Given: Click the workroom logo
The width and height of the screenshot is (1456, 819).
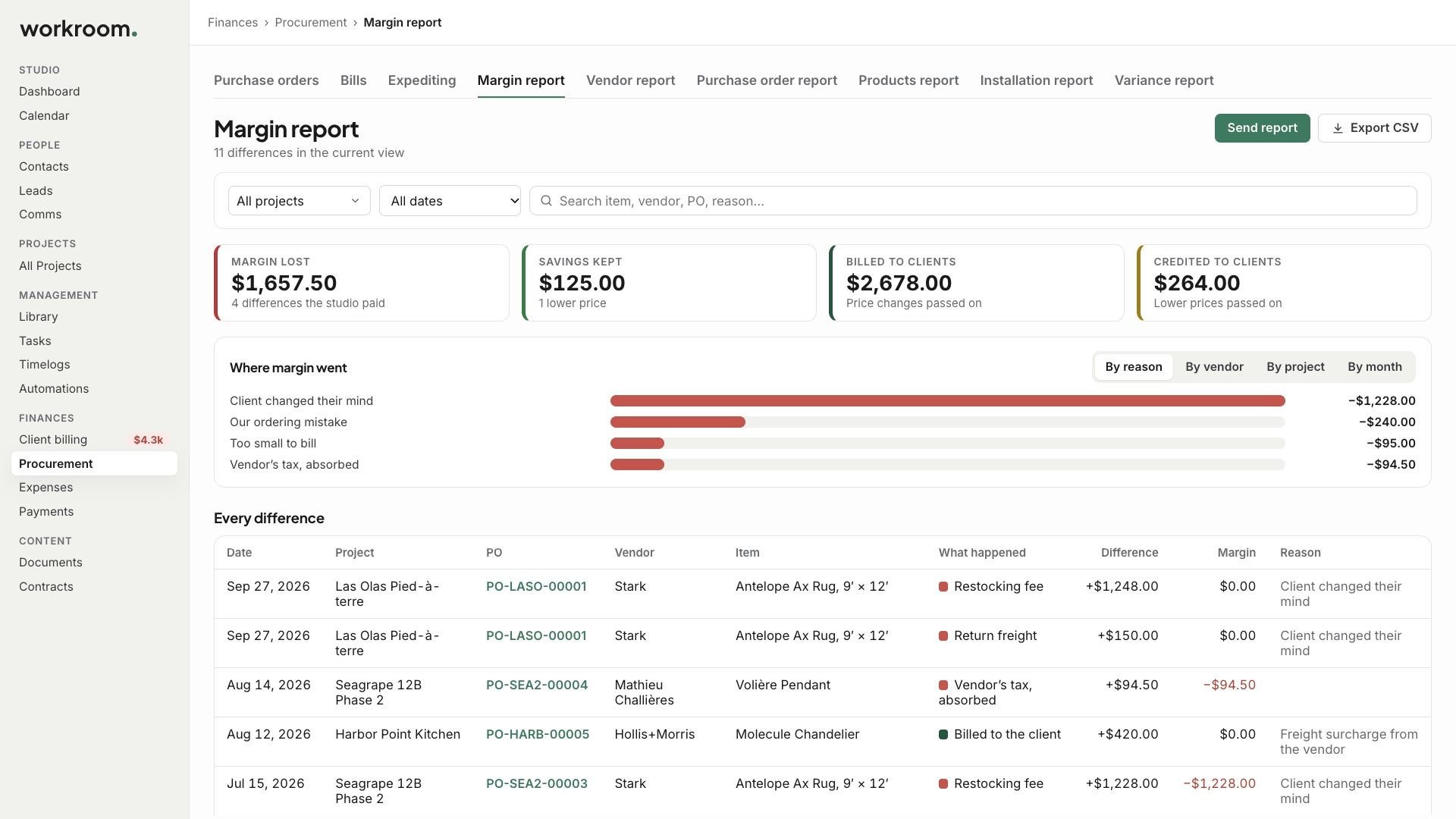Looking at the screenshot, I should (x=78, y=30).
